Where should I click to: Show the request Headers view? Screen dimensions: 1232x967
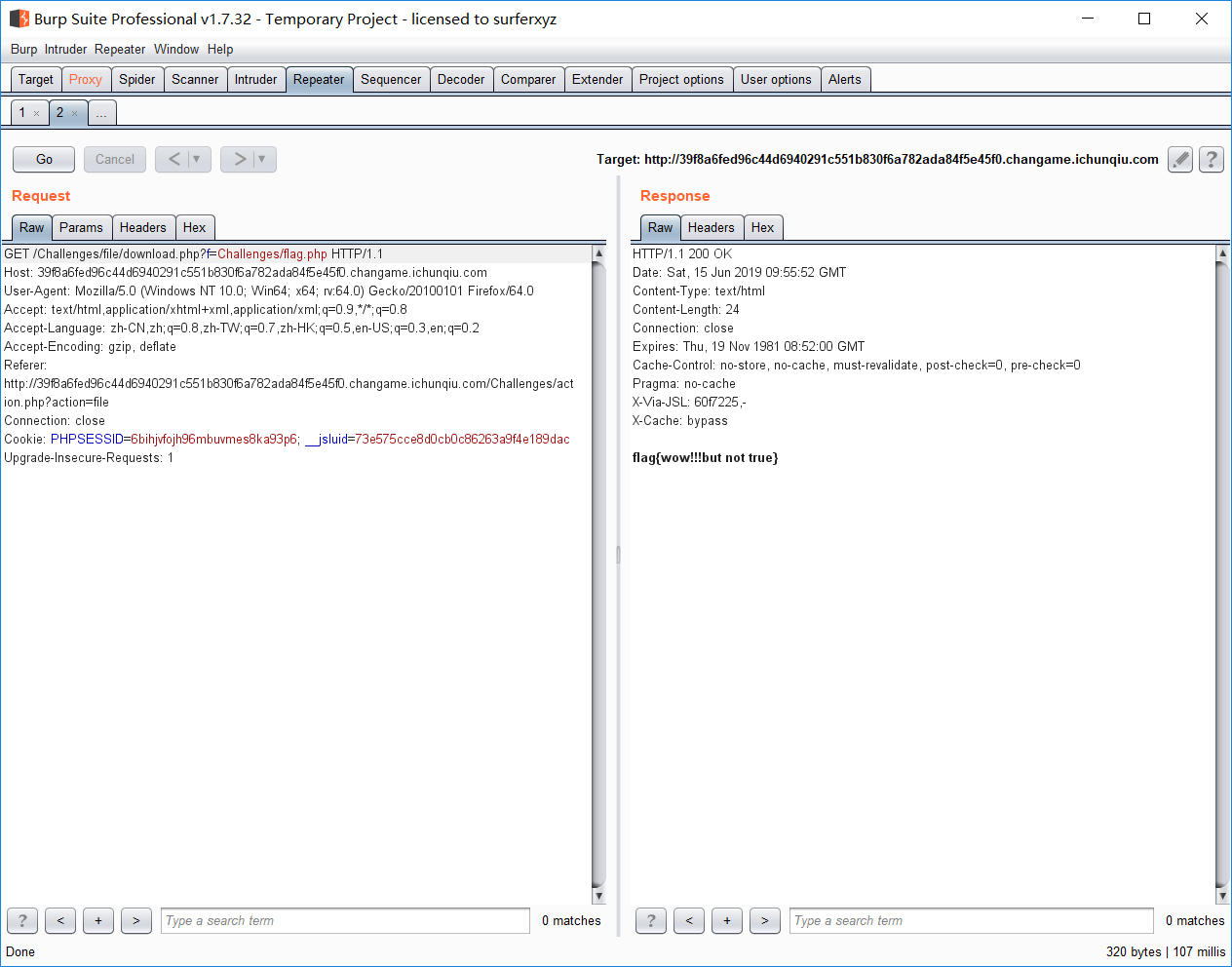(143, 227)
